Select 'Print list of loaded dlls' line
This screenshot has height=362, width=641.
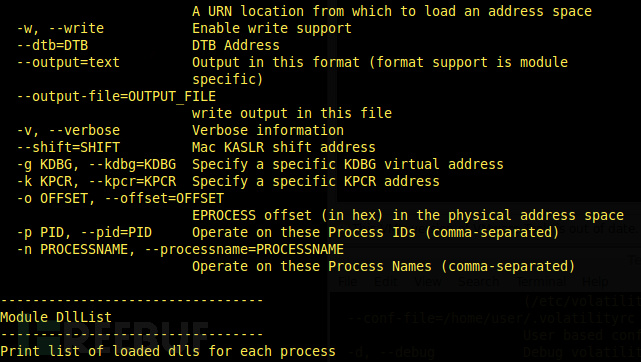click(x=168, y=351)
